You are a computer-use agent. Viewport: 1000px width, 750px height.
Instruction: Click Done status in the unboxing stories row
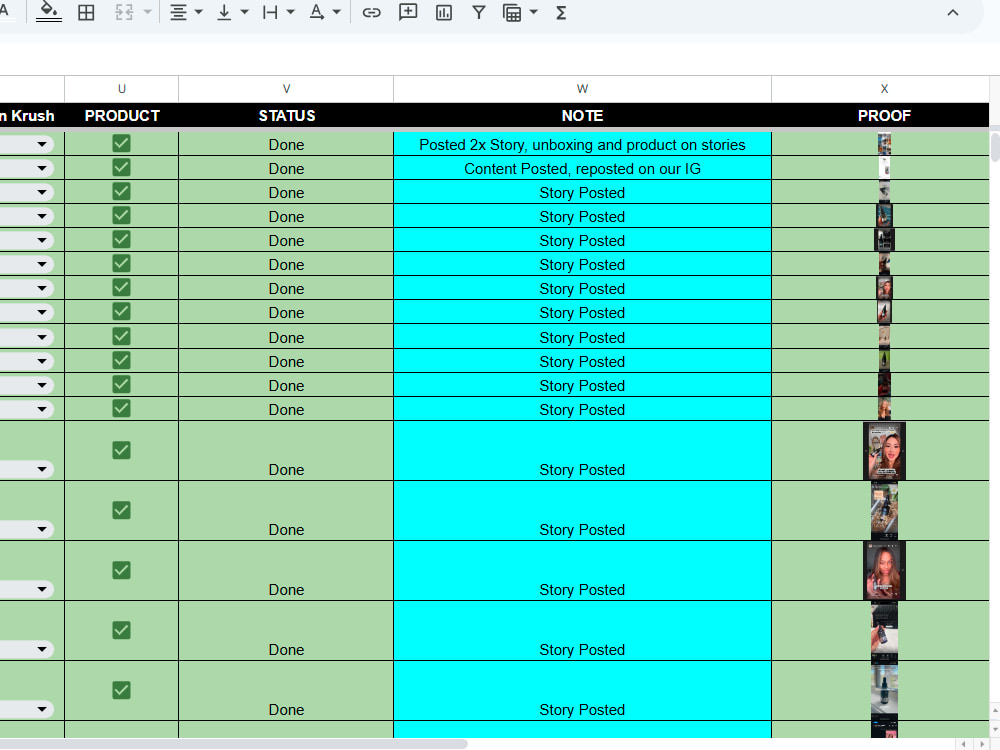(286, 145)
